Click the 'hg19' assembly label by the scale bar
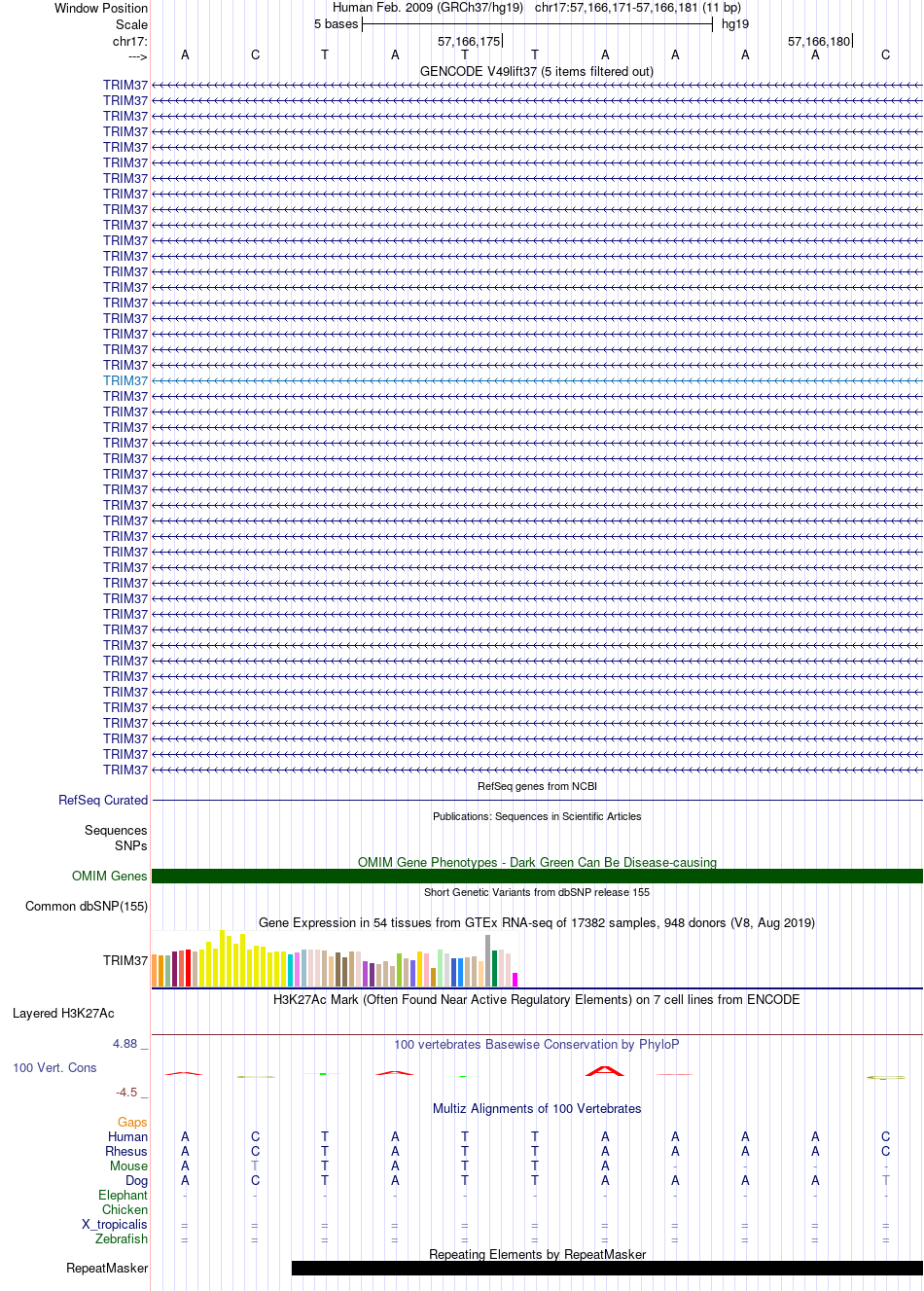Screen dimensions: 924x1291 pos(735,23)
